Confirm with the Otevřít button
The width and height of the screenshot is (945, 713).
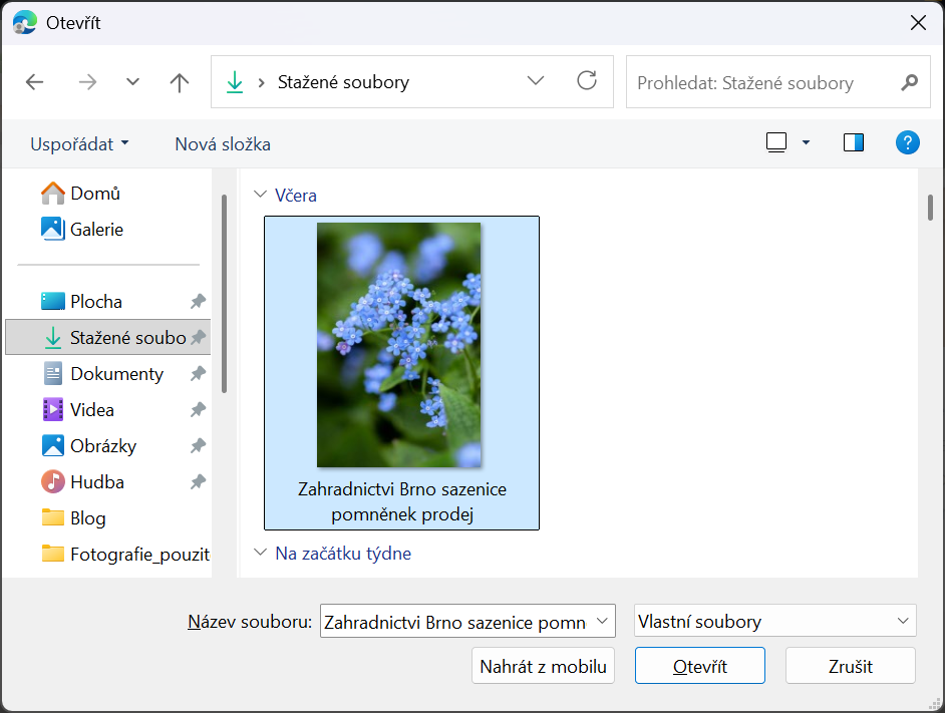(699, 665)
